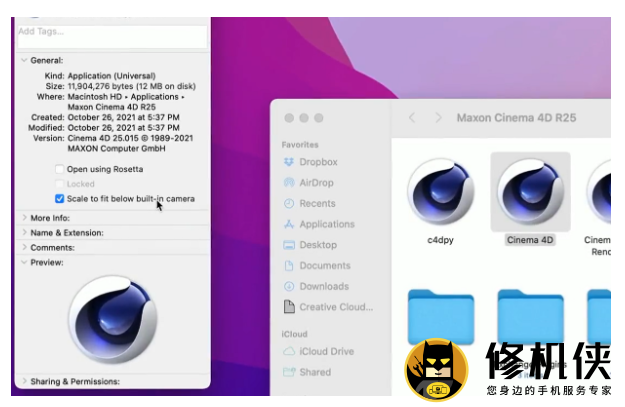625x407 pixels.
Task: Open AirDrop from Finder sidebar
Action: 316,183
